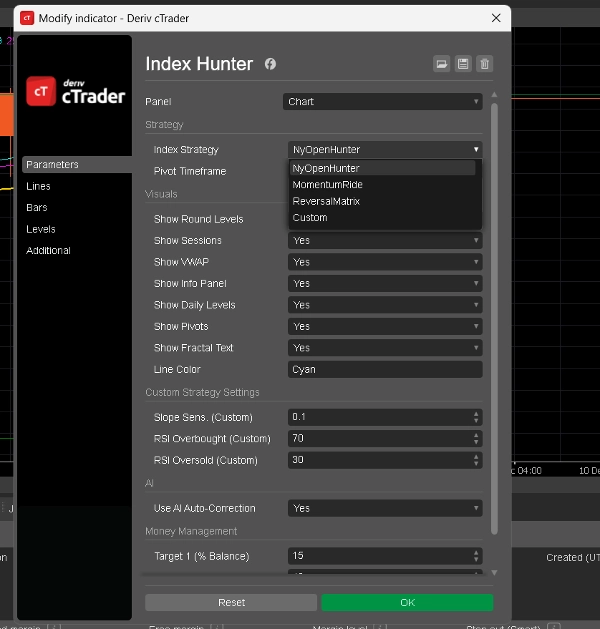This screenshot has width=600, height=629.
Task: Open the Show Info Panel dropdown
Action: (385, 283)
